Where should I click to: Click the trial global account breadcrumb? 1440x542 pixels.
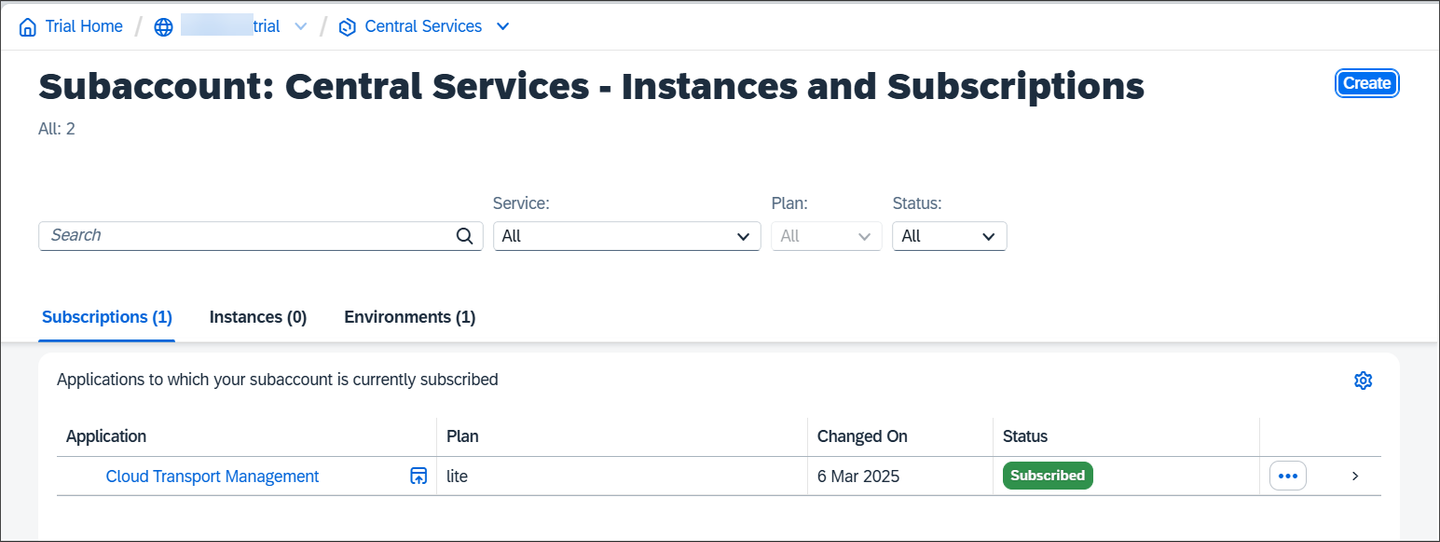[x=230, y=27]
